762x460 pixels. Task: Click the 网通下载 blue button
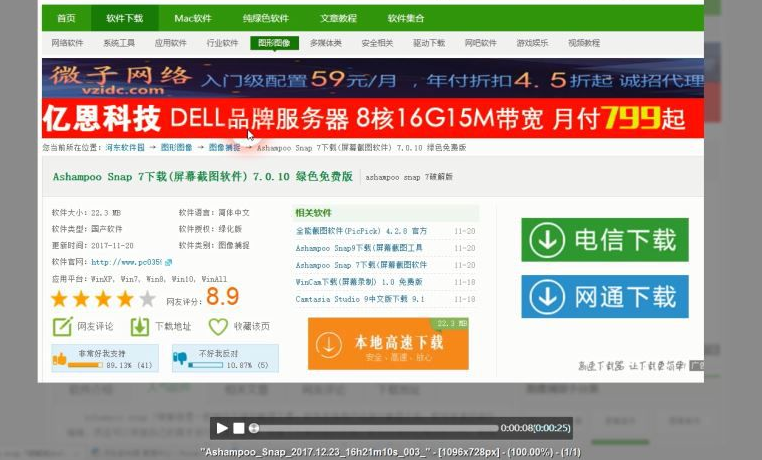pos(605,296)
